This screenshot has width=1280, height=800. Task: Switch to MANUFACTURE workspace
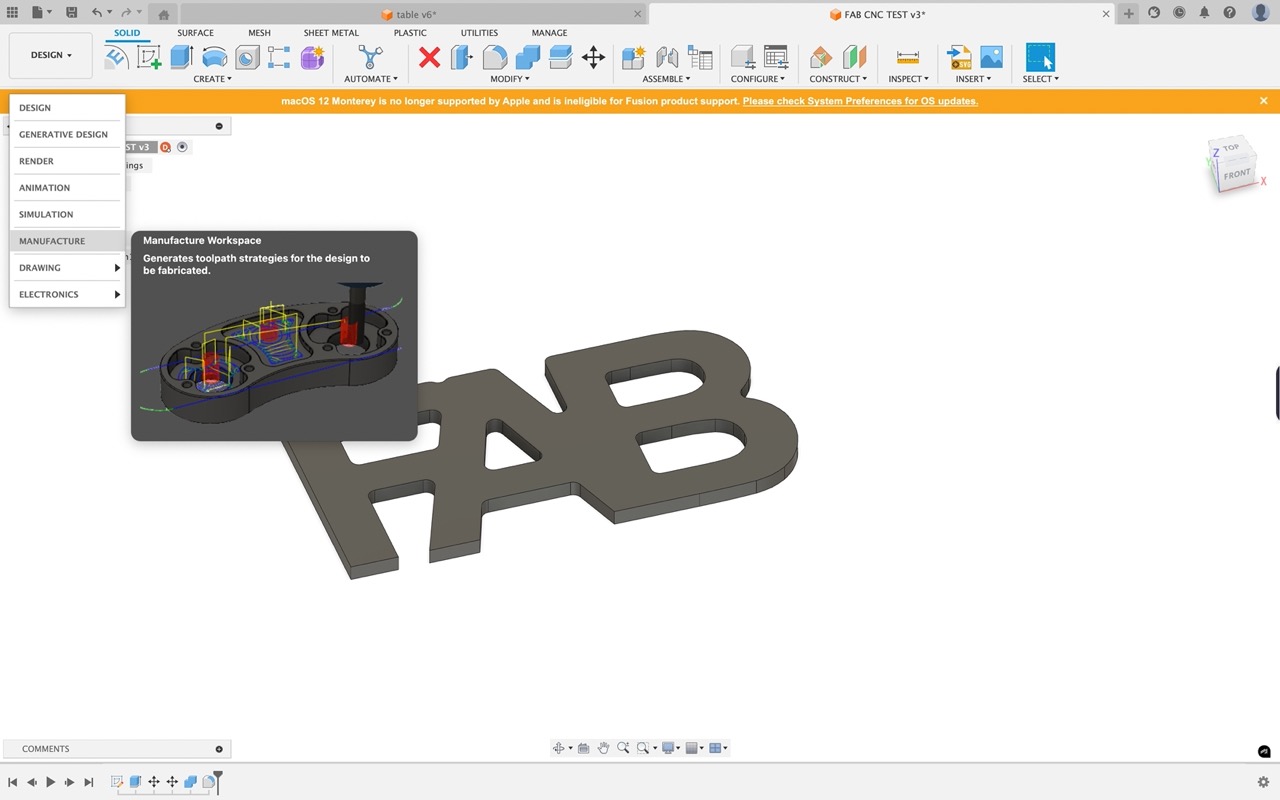(67, 241)
